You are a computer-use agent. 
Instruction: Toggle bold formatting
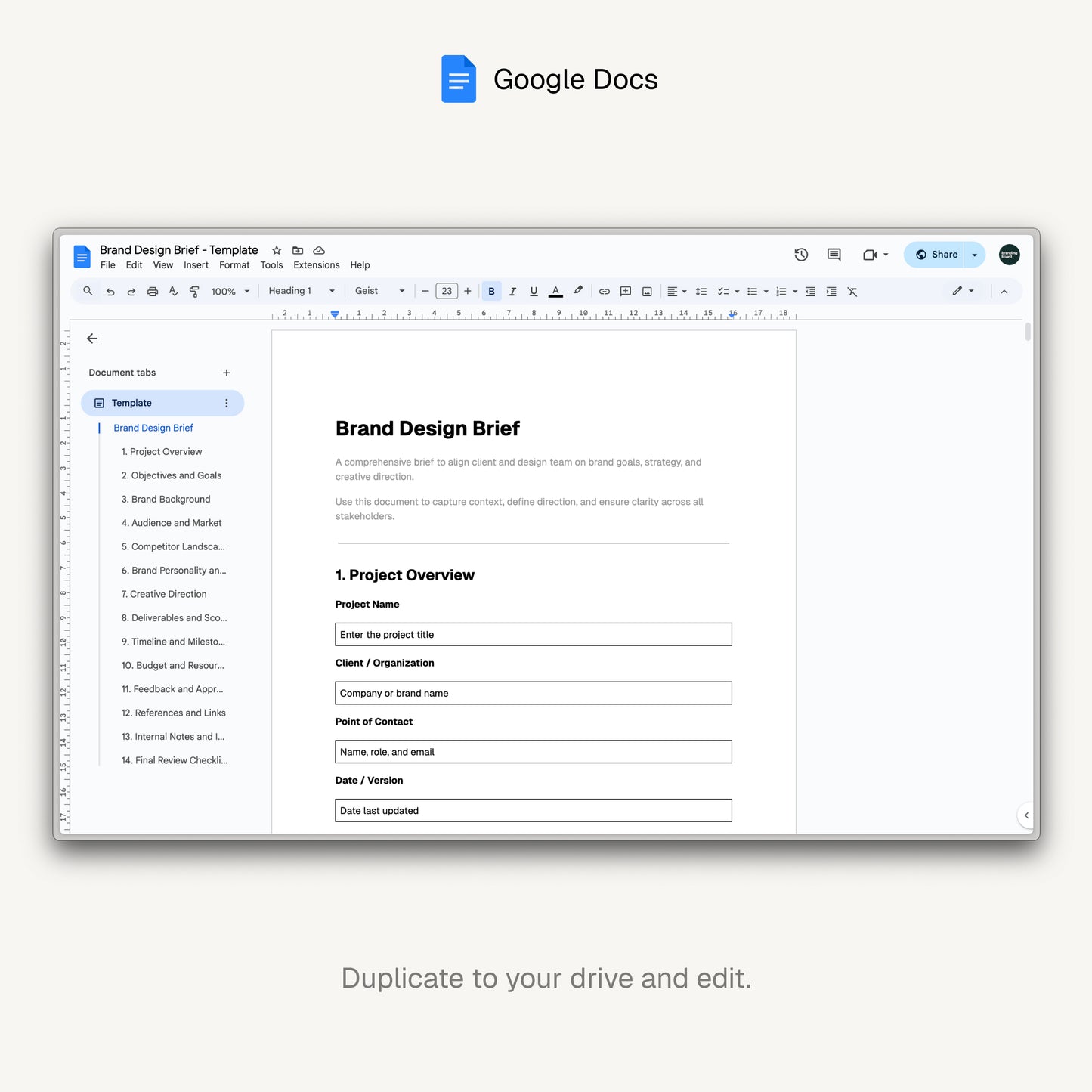pos(491,292)
